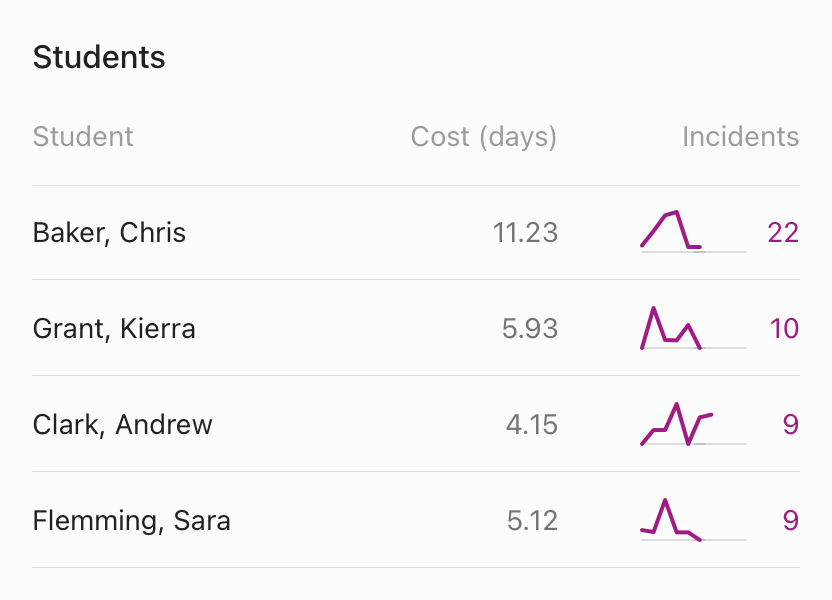Sort by the Incidents column header

[740, 137]
